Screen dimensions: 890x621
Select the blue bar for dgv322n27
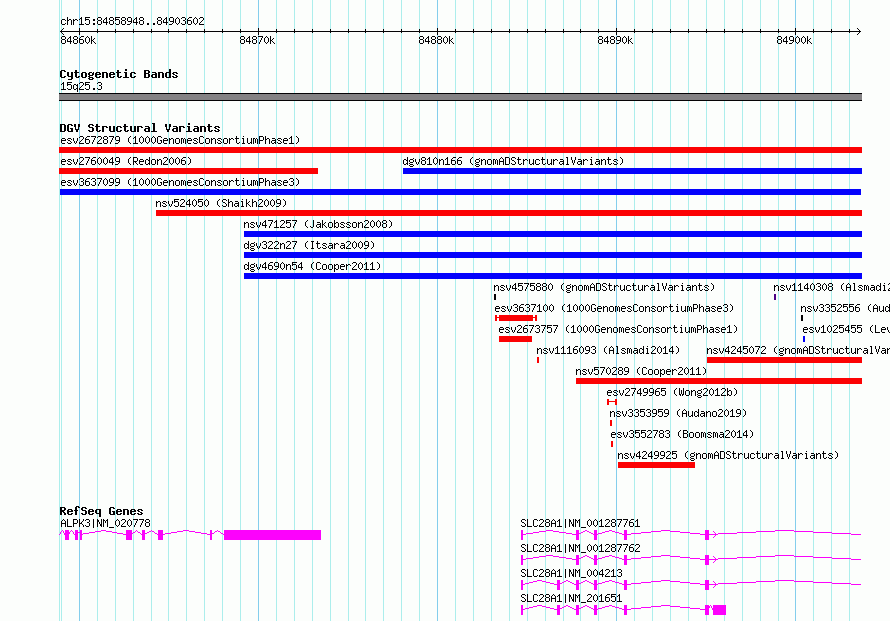[553, 255]
